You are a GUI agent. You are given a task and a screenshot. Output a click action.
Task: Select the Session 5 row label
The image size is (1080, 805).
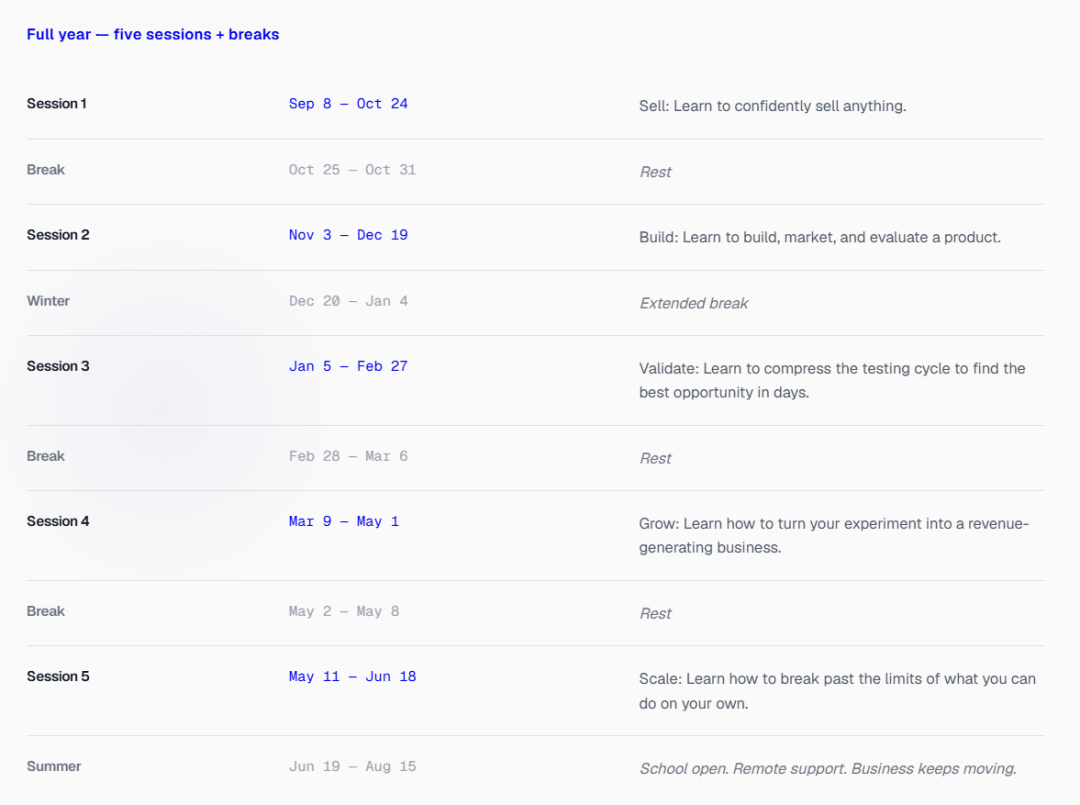[58, 676]
